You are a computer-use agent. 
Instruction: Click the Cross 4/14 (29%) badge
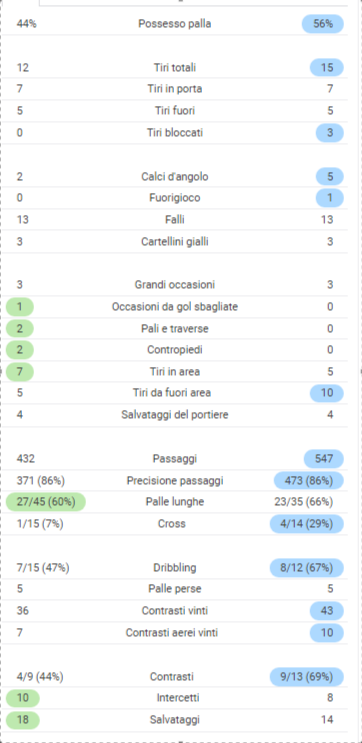307,524
